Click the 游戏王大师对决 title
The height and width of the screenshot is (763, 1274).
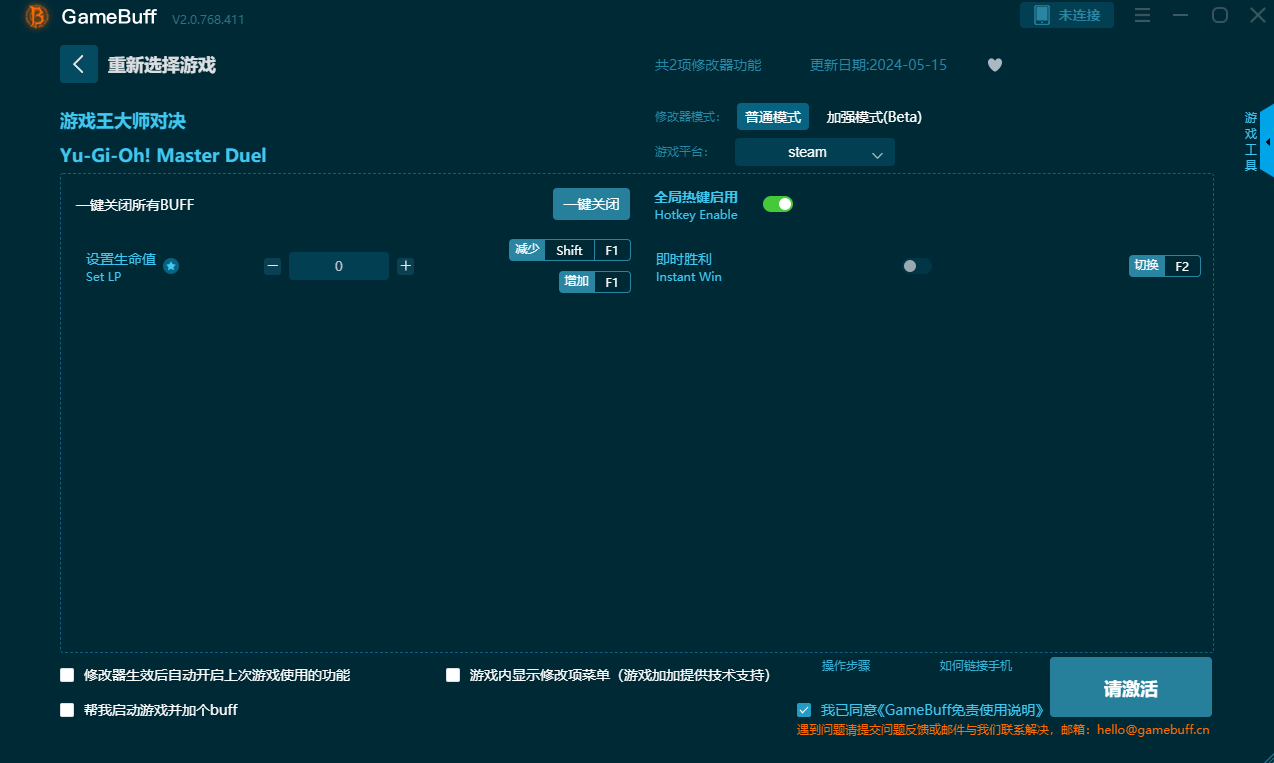(x=123, y=121)
